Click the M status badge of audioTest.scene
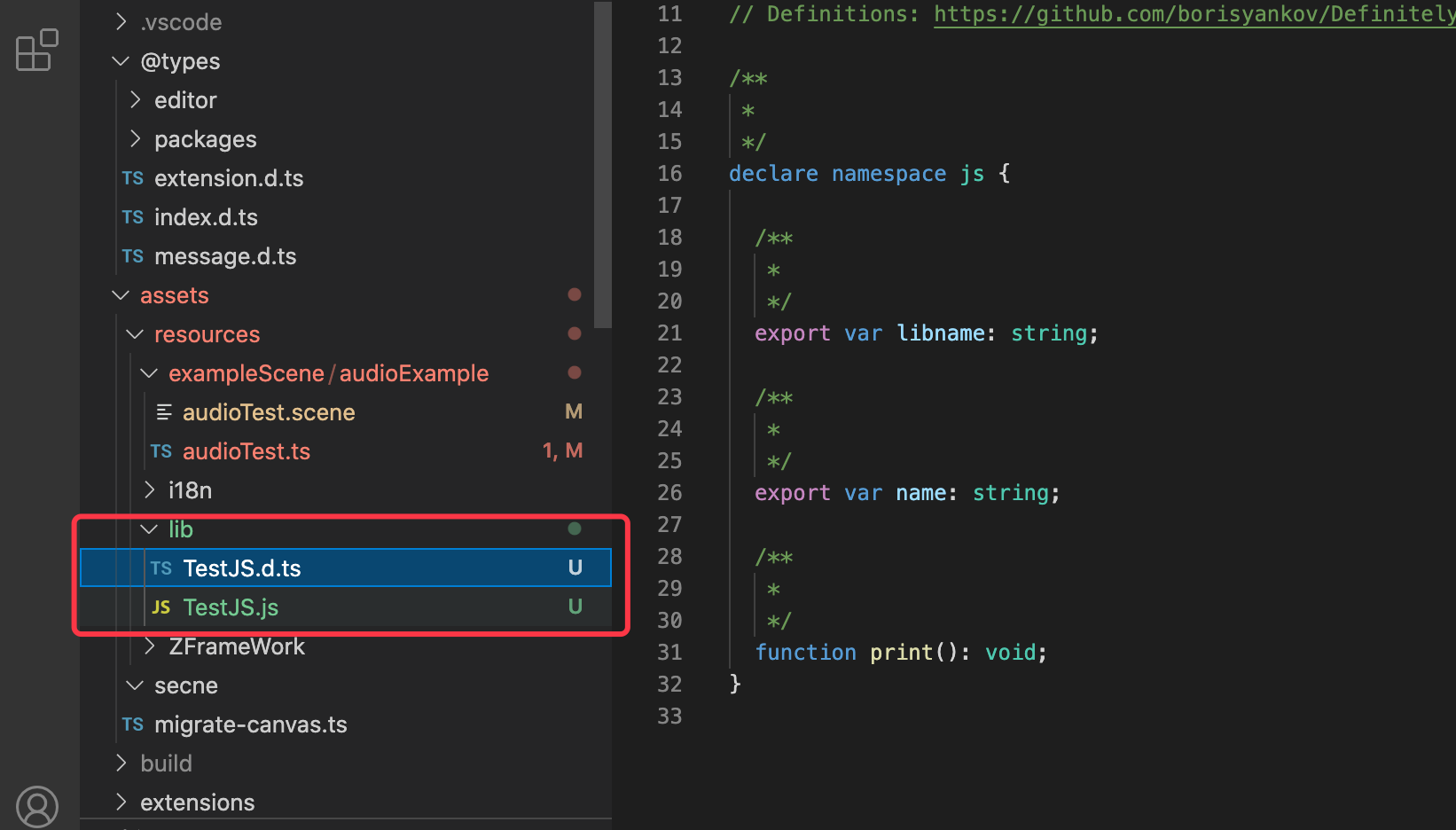The height and width of the screenshot is (830, 1456). click(574, 411)
